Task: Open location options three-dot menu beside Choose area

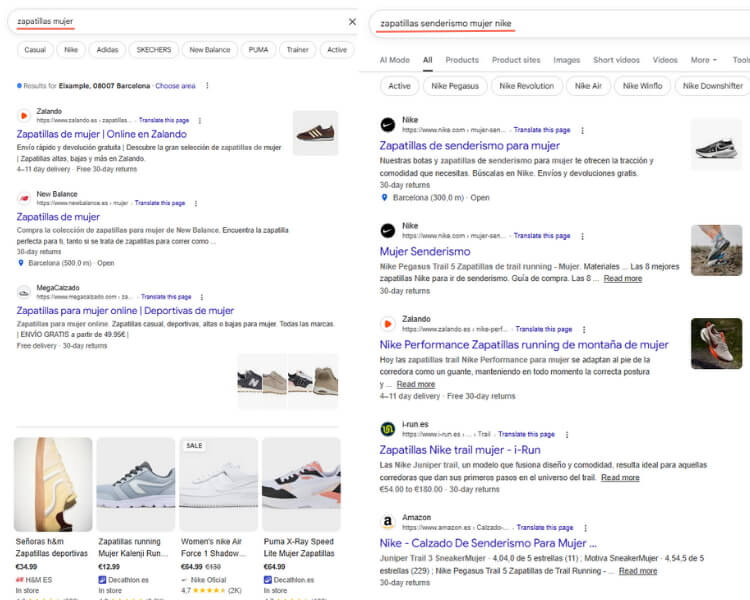Action: click(207, 86)
